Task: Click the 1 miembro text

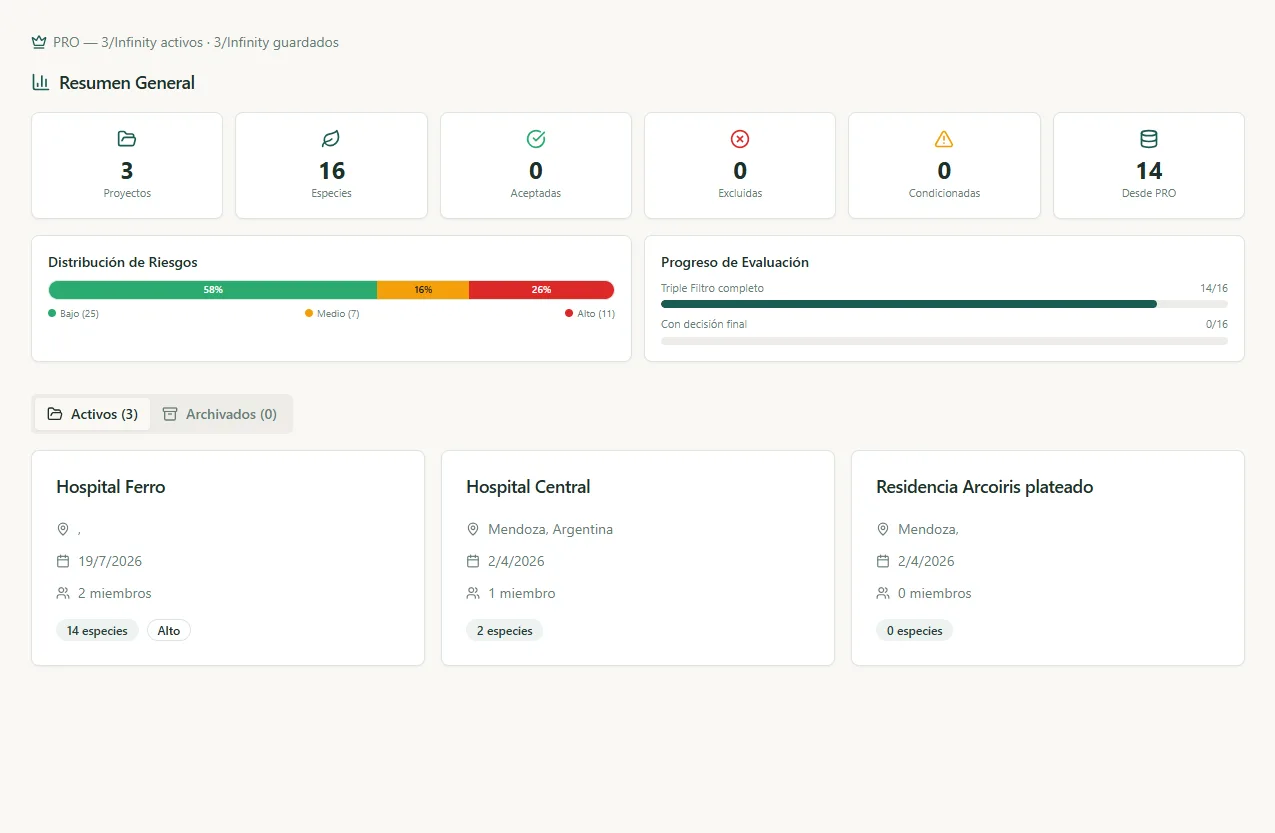Action: (522, 593)
